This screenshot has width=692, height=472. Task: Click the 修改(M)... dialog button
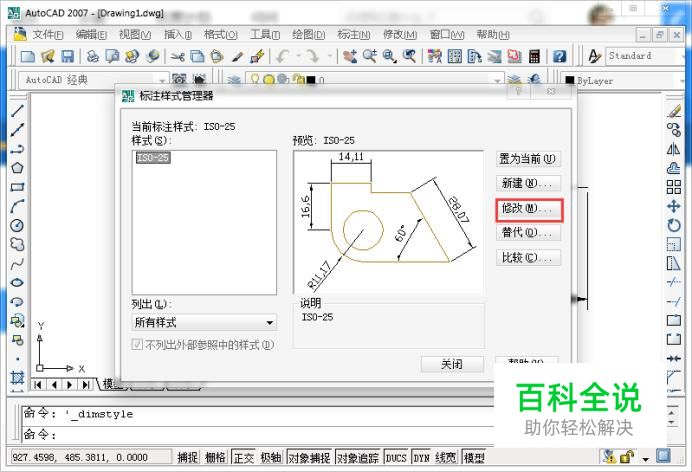click(x=528, y=209)
